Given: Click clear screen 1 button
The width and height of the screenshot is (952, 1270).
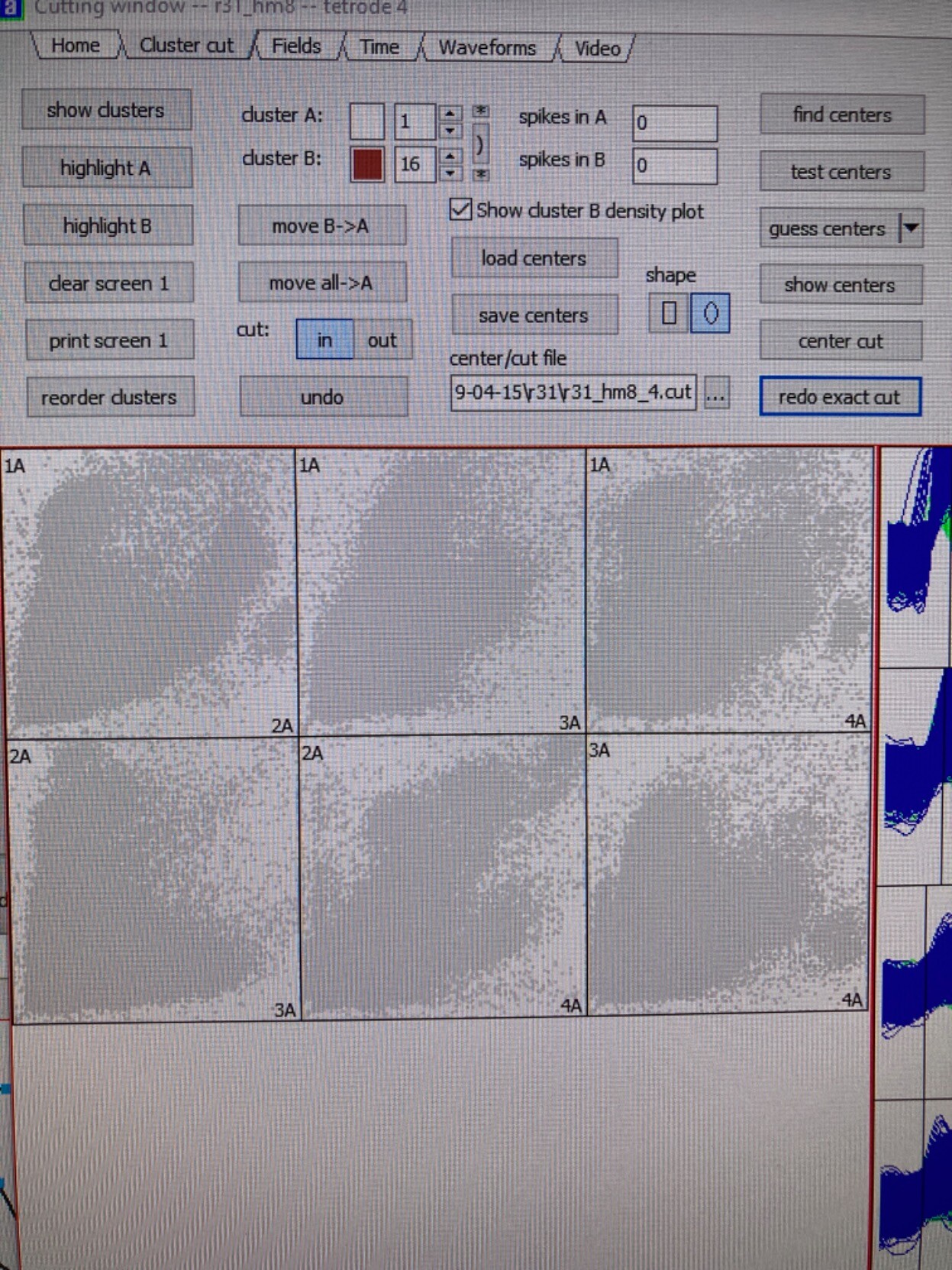Looking at the screenshot, I should click(x=108, y=283).
